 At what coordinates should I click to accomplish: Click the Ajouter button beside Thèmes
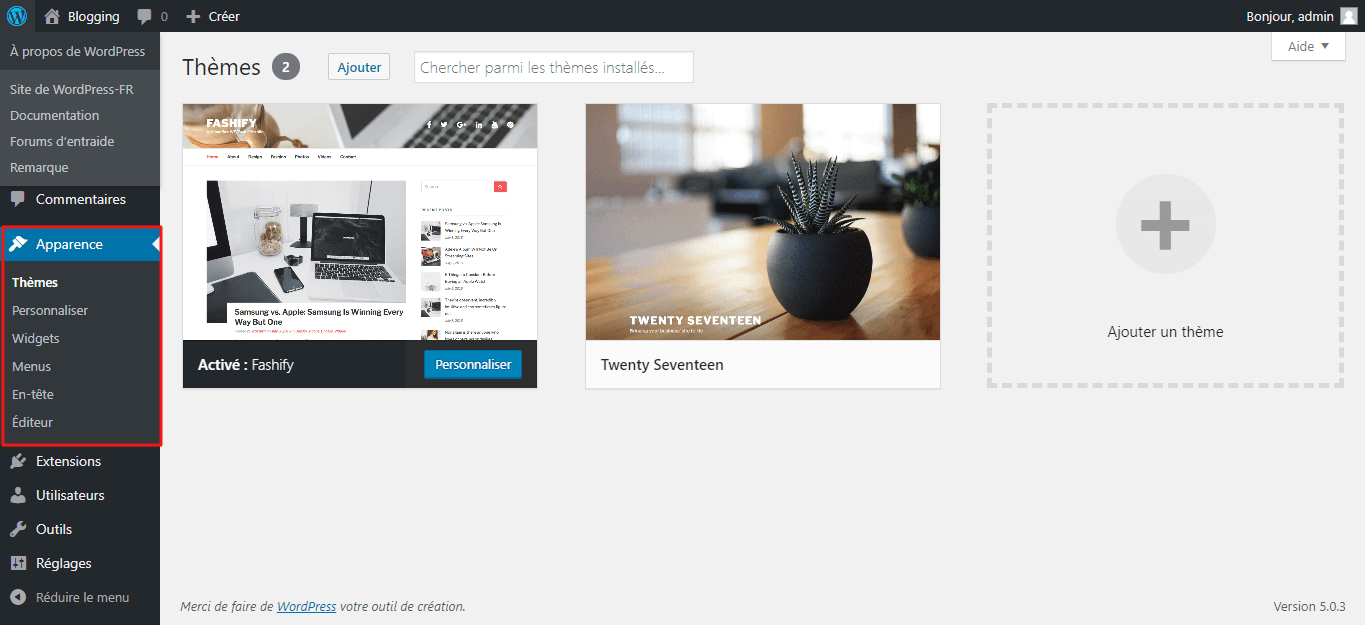point(359,67)
